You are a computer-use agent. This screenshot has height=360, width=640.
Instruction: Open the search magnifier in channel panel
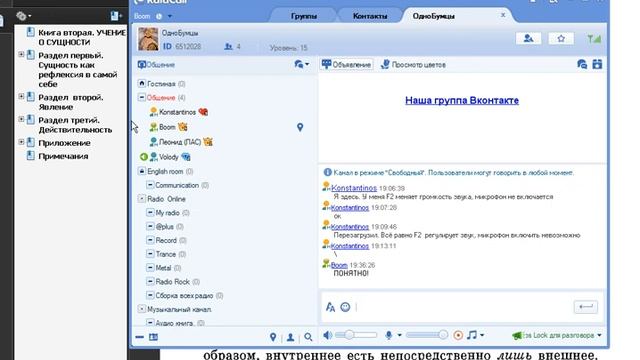(x=308, y=337)
